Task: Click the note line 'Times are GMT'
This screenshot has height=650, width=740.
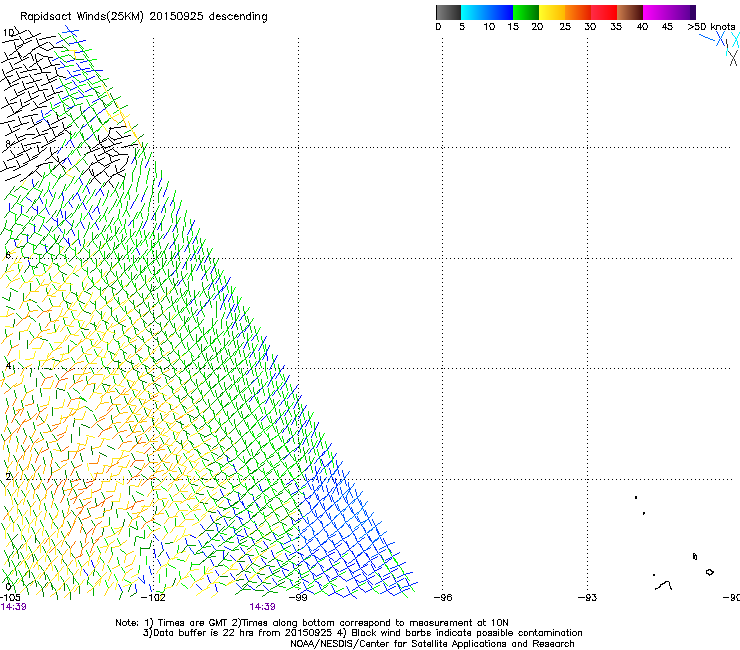Action: point(192,623)
